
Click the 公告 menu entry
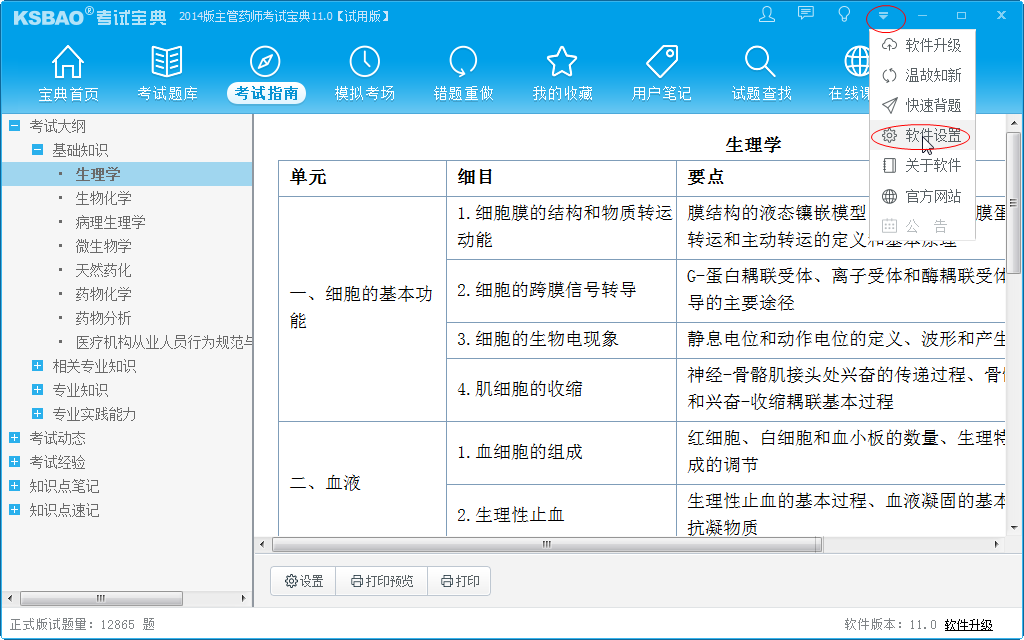tap(922, 226)
